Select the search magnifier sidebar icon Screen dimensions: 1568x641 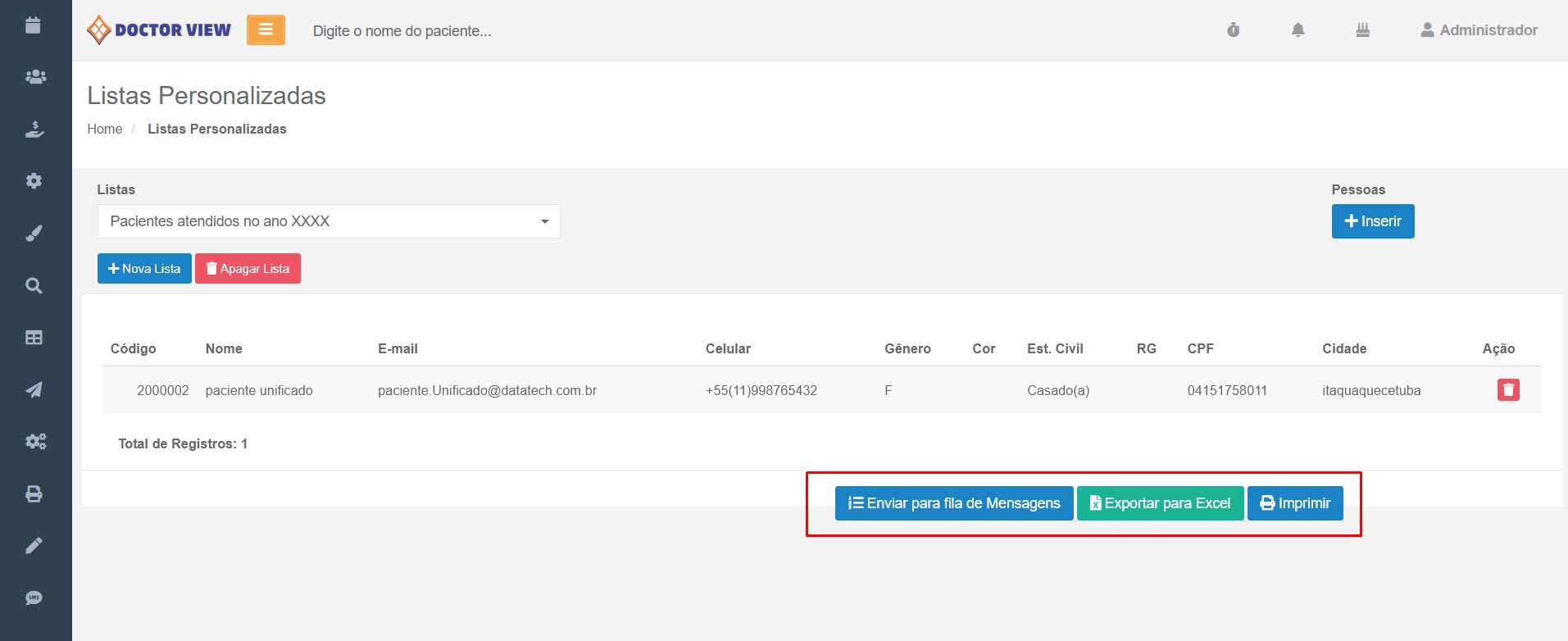34,286
